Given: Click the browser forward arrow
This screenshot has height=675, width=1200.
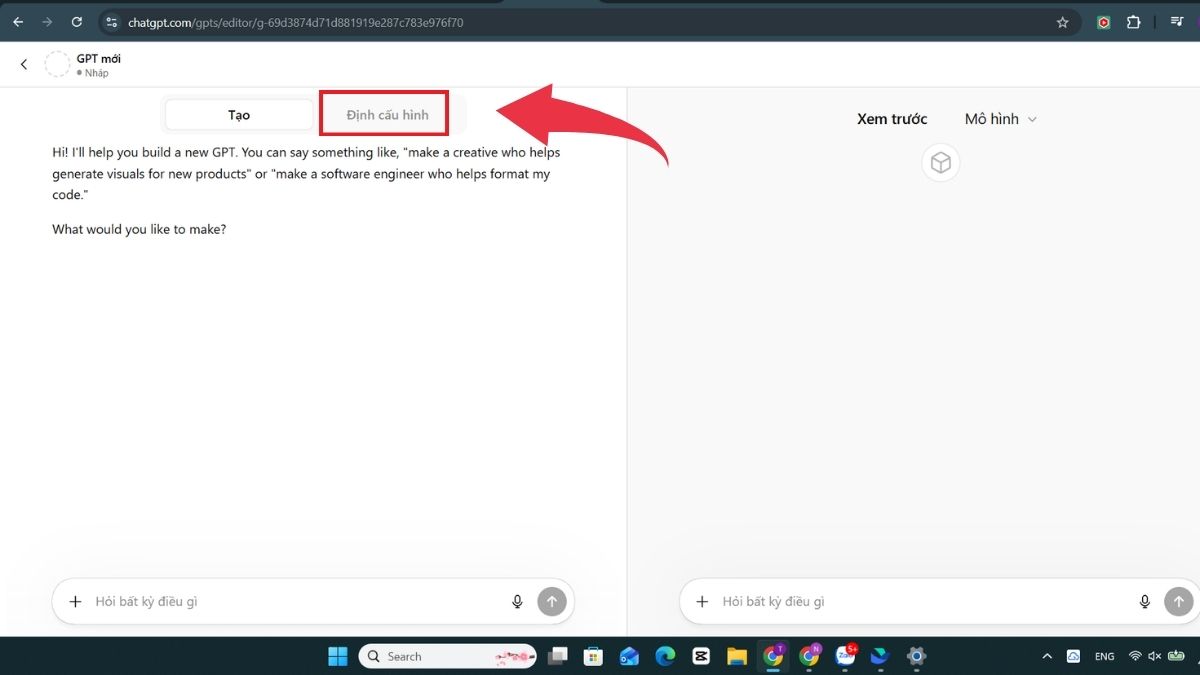Looking at the screenshot, I should pyautogui.click(x=47, y=22).
